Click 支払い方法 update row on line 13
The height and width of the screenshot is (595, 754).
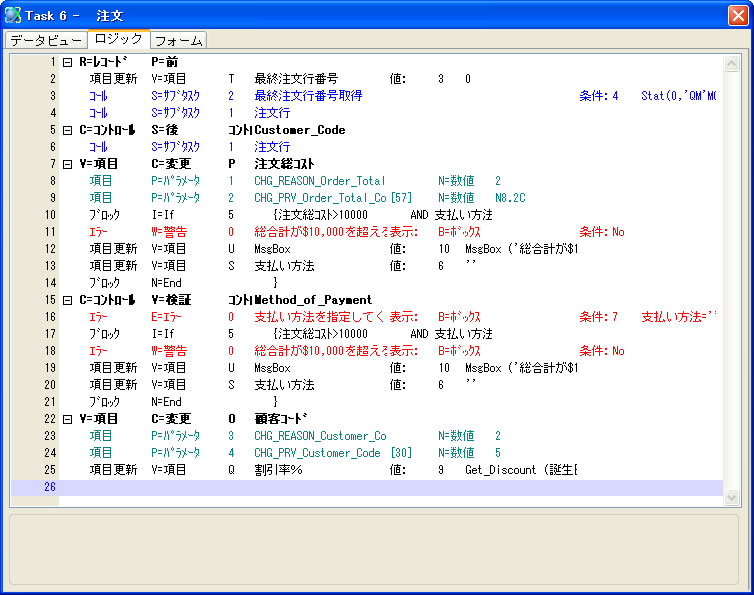click(367, 266)
